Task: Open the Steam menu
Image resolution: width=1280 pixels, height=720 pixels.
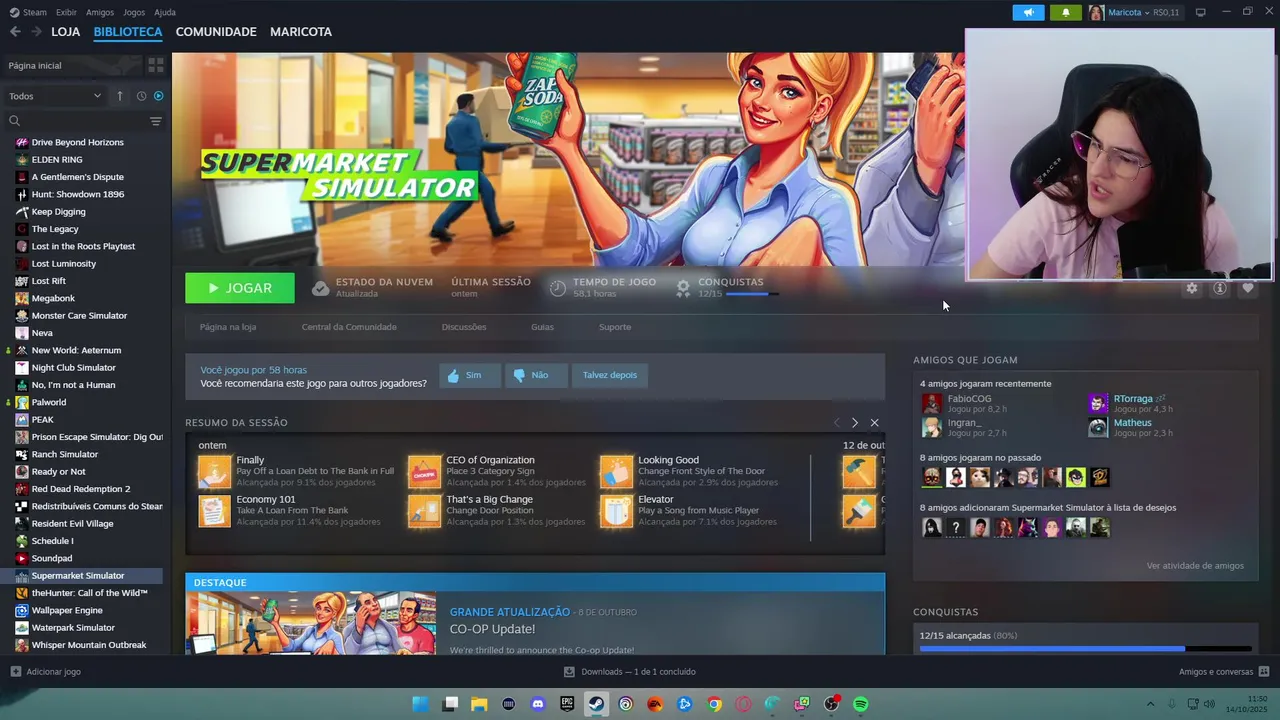Action: coord(29,12)
